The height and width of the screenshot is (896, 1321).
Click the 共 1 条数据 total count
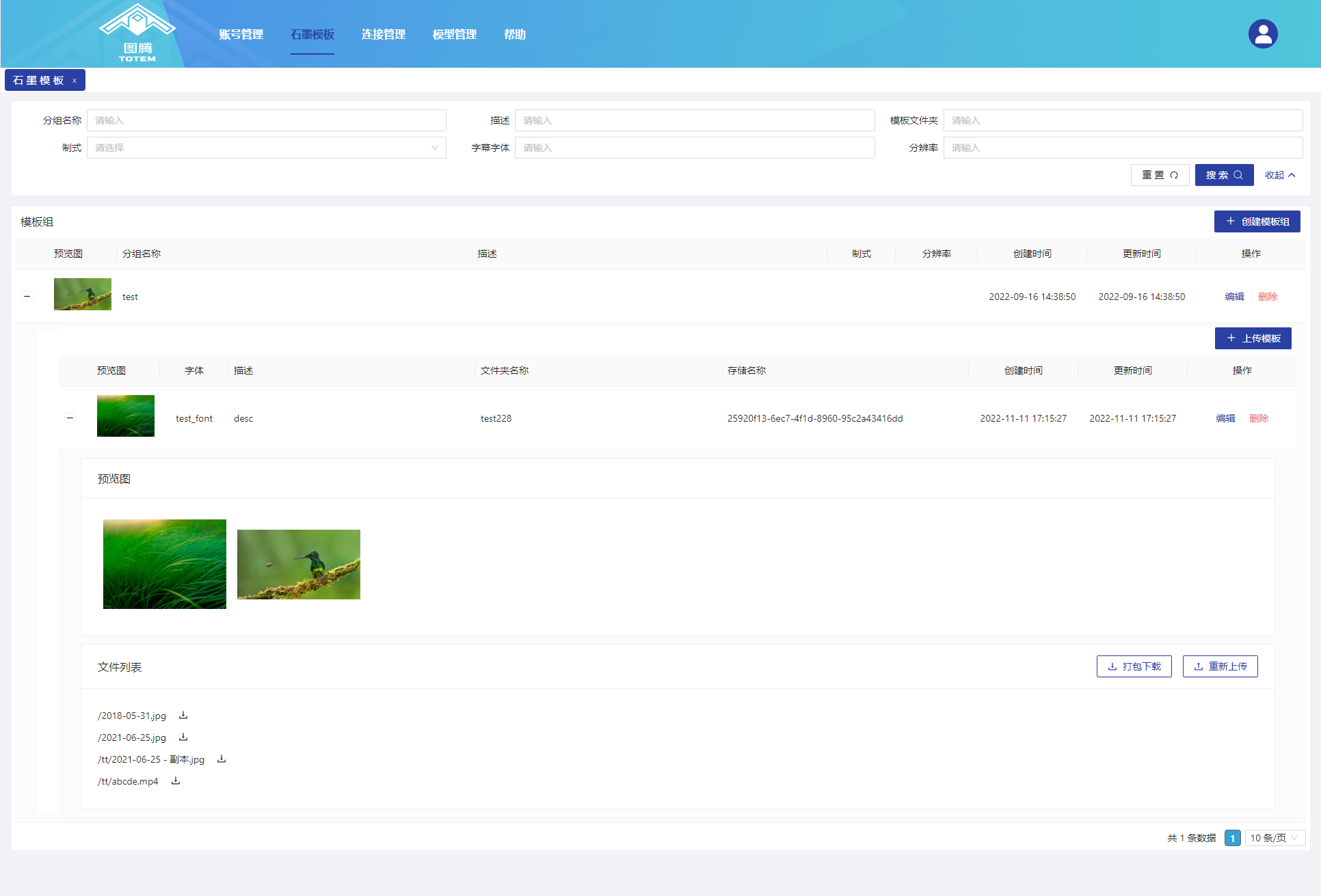pyautogui.click(x=1192, y=838)
